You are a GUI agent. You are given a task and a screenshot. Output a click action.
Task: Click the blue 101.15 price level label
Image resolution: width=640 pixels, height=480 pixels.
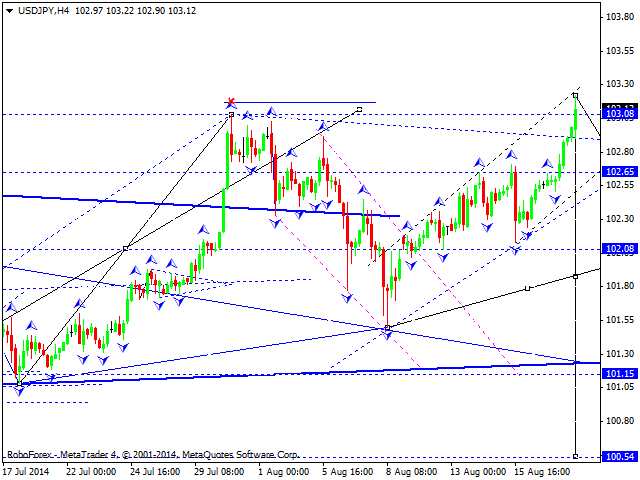tap(621, 373)
